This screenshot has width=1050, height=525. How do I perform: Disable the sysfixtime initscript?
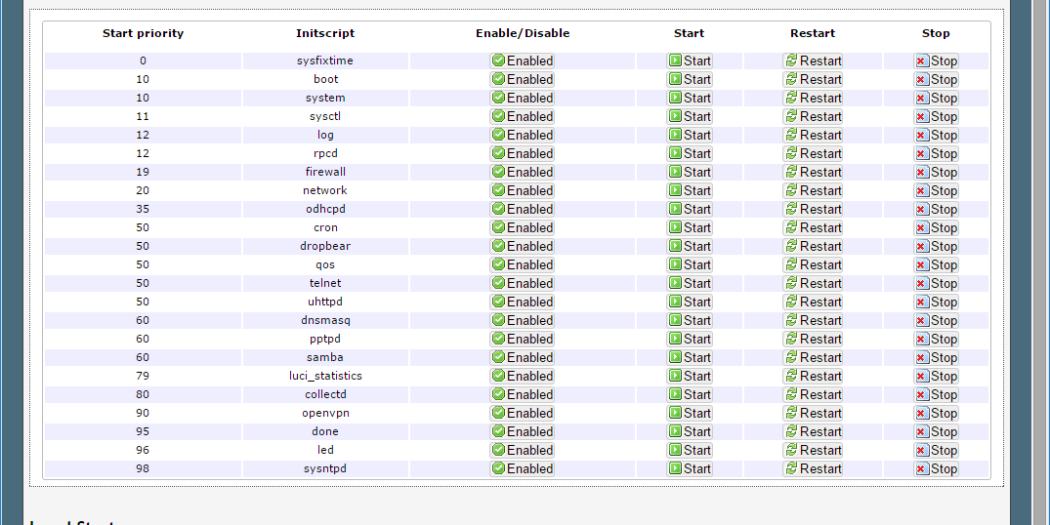(522, 61)
